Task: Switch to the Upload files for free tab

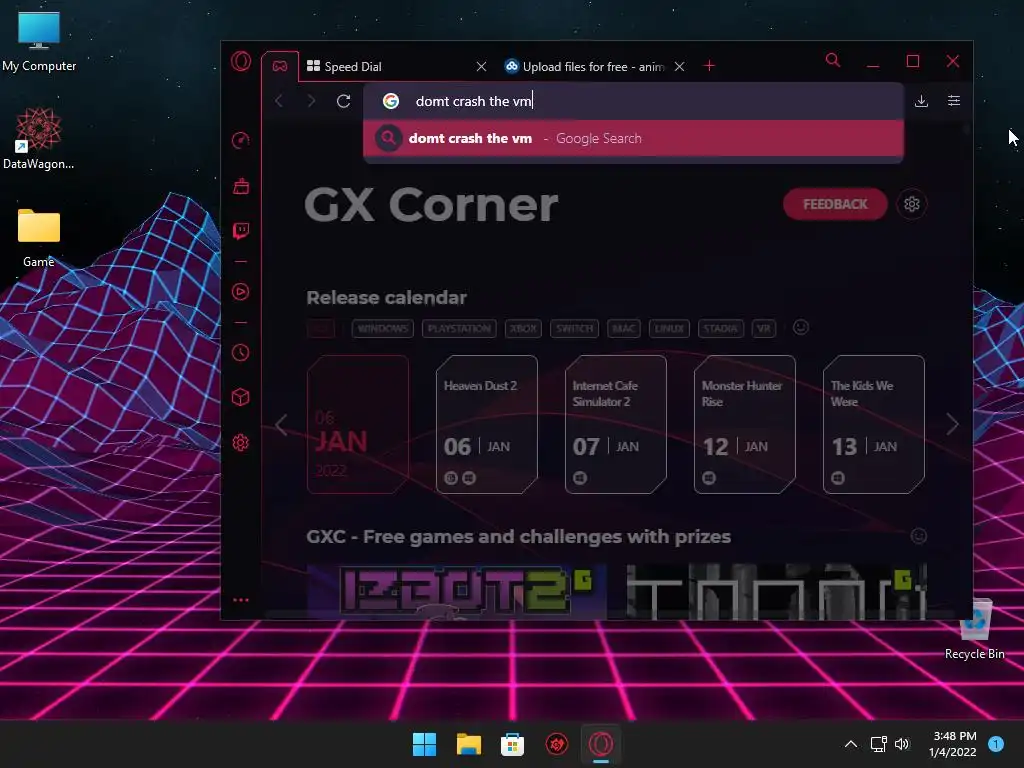Action: [584, 67]
